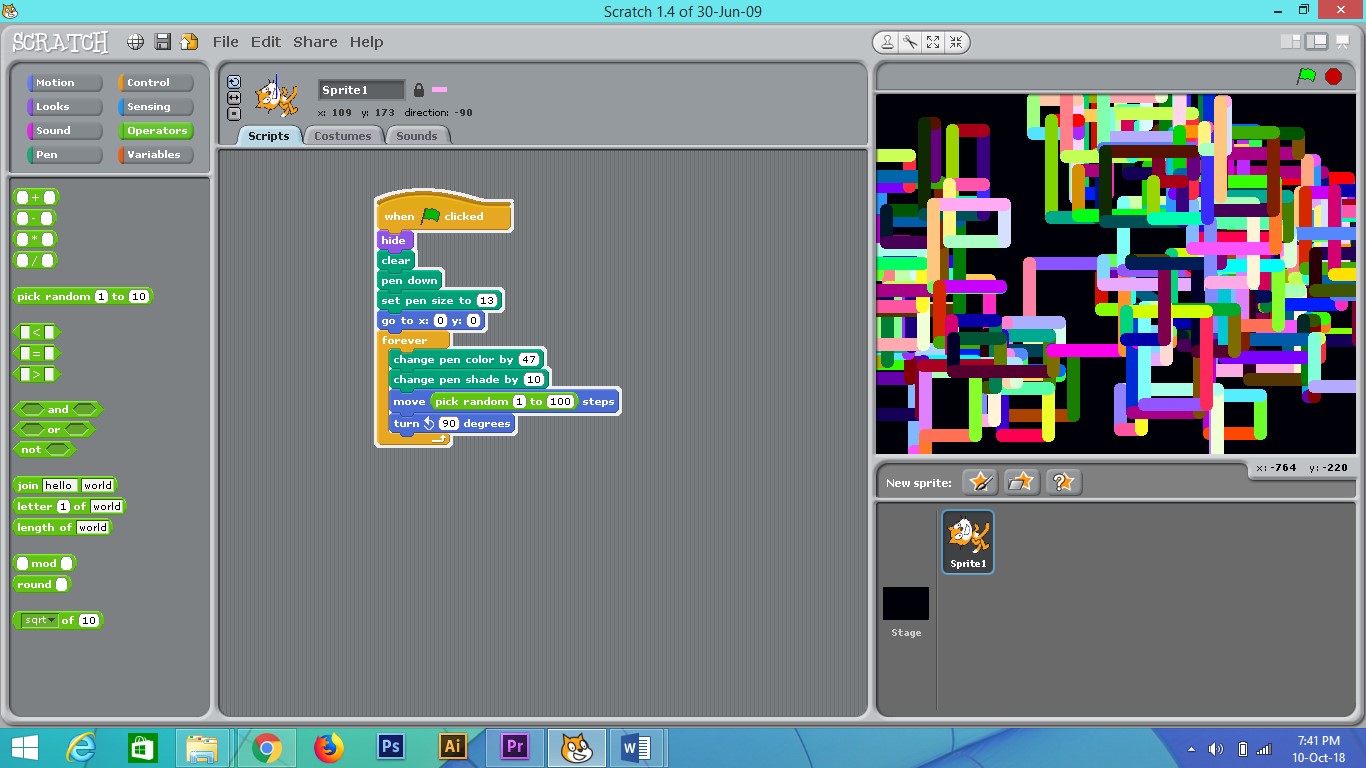Select the Looks block category
This screenshot has height=768, width=1366.
(x=65, y=107)
